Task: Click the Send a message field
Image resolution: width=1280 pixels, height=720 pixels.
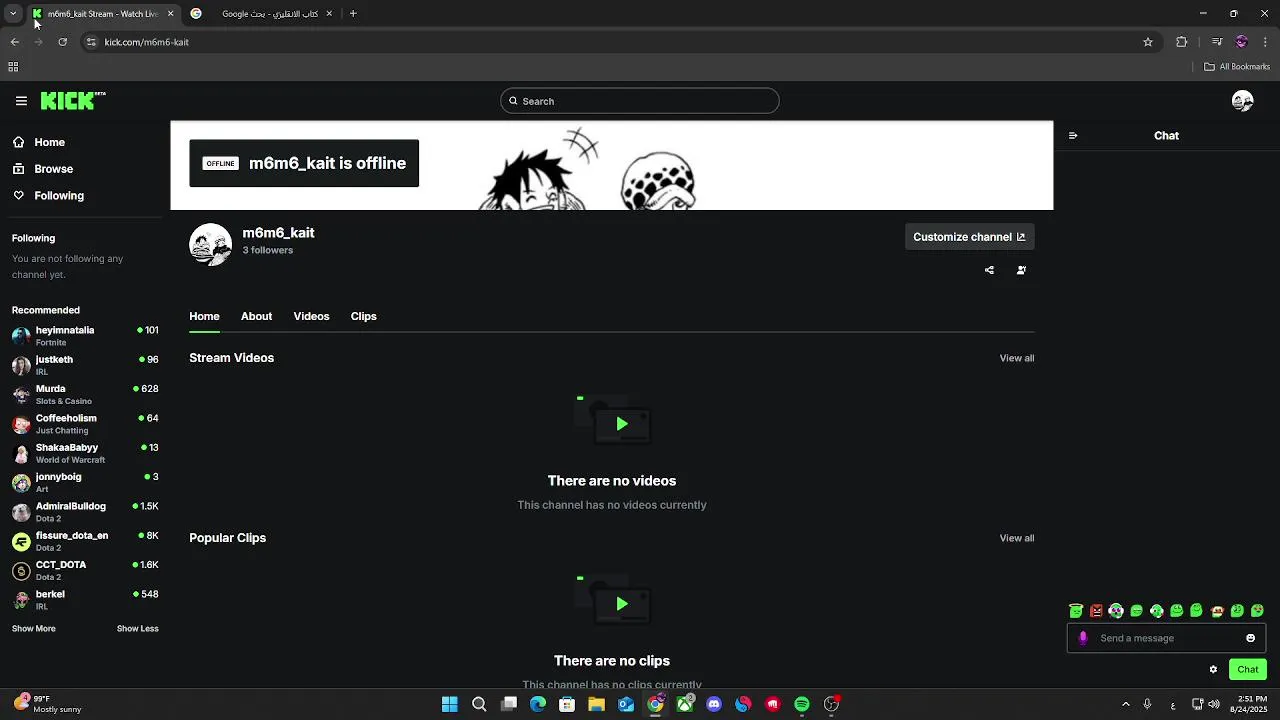Action: (1165, 638)
